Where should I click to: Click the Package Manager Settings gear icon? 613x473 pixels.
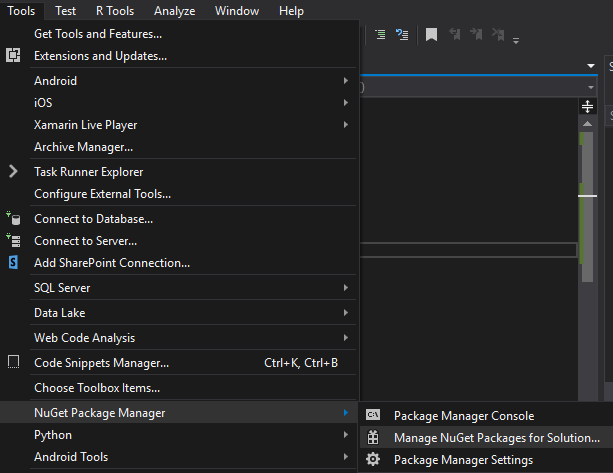point(373,459)
